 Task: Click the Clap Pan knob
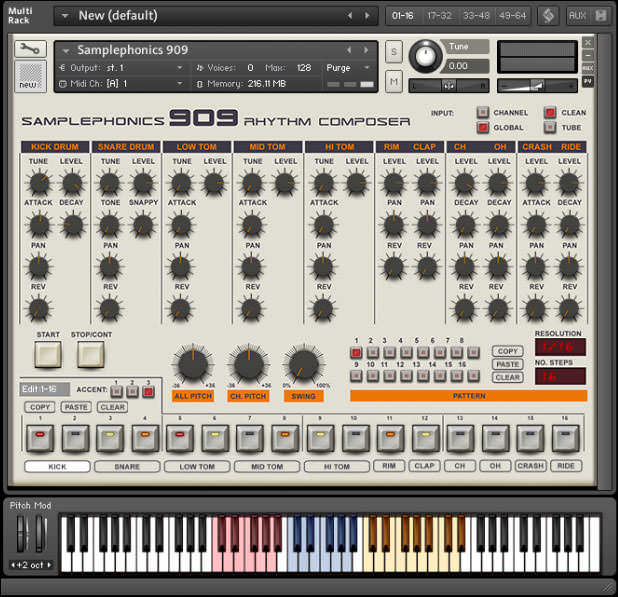point(427,225)
